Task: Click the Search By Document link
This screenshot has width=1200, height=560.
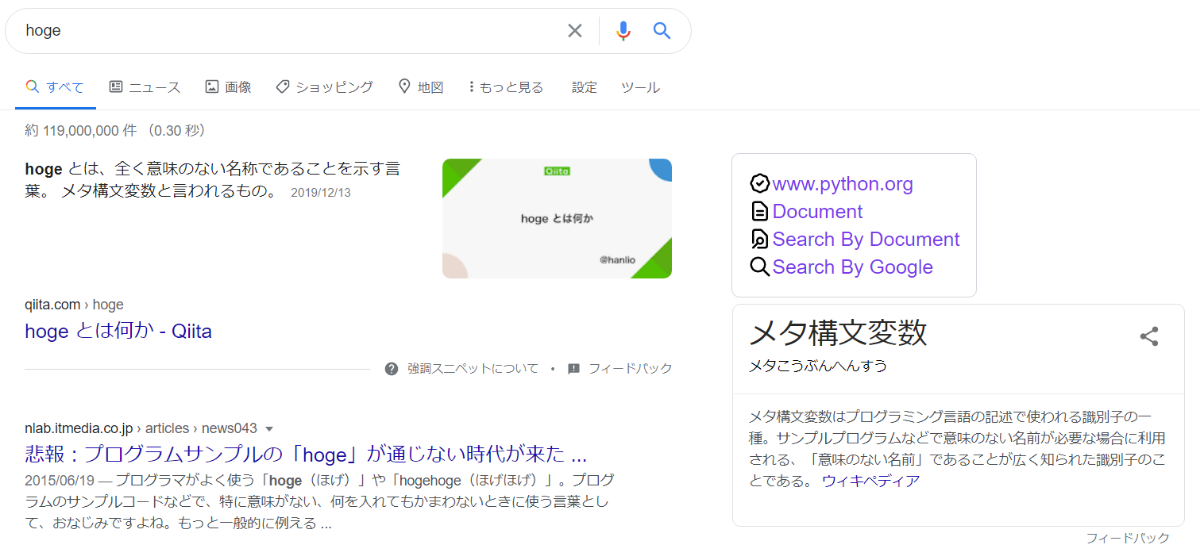Action: click(x=866, y=240)
